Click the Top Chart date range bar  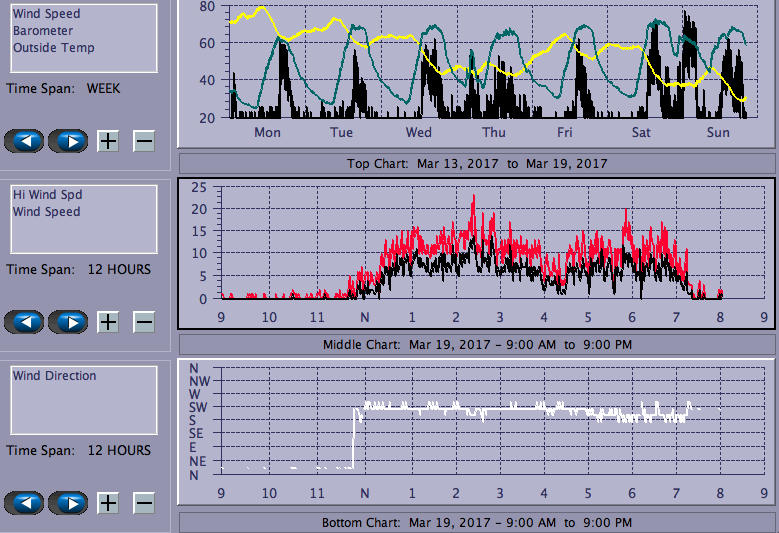pos(477,163)
